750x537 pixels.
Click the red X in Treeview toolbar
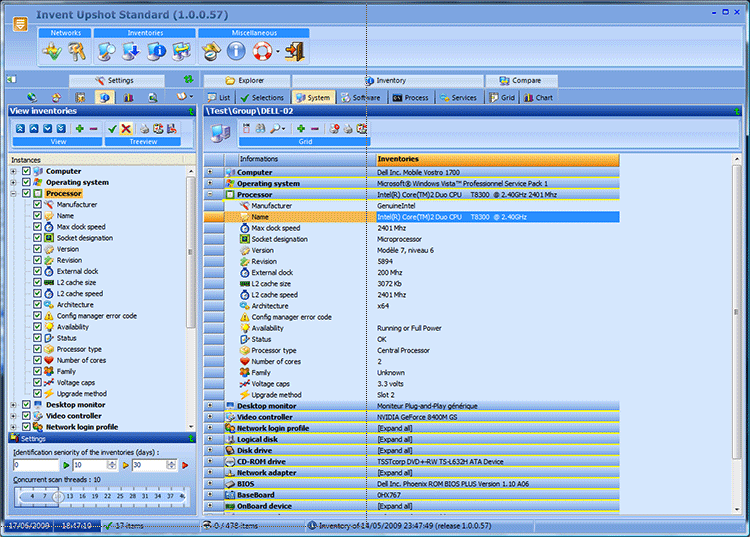pos(126,129)
